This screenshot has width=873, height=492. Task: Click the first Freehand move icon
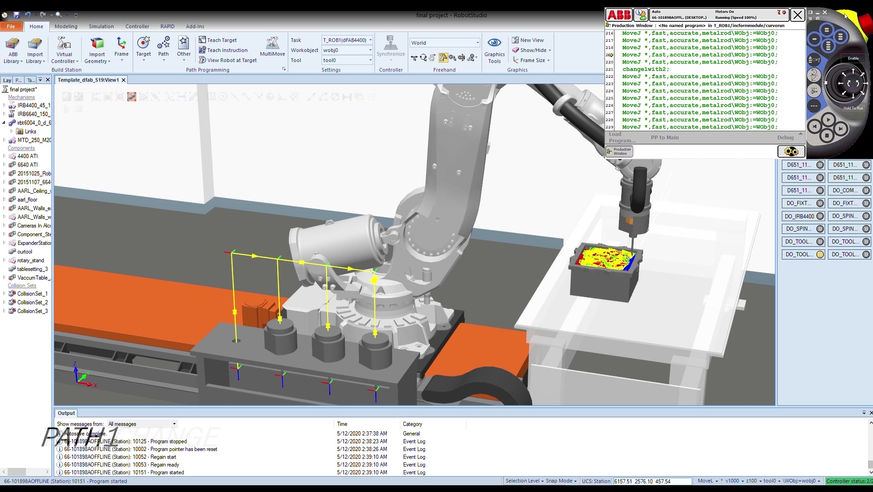414,57
